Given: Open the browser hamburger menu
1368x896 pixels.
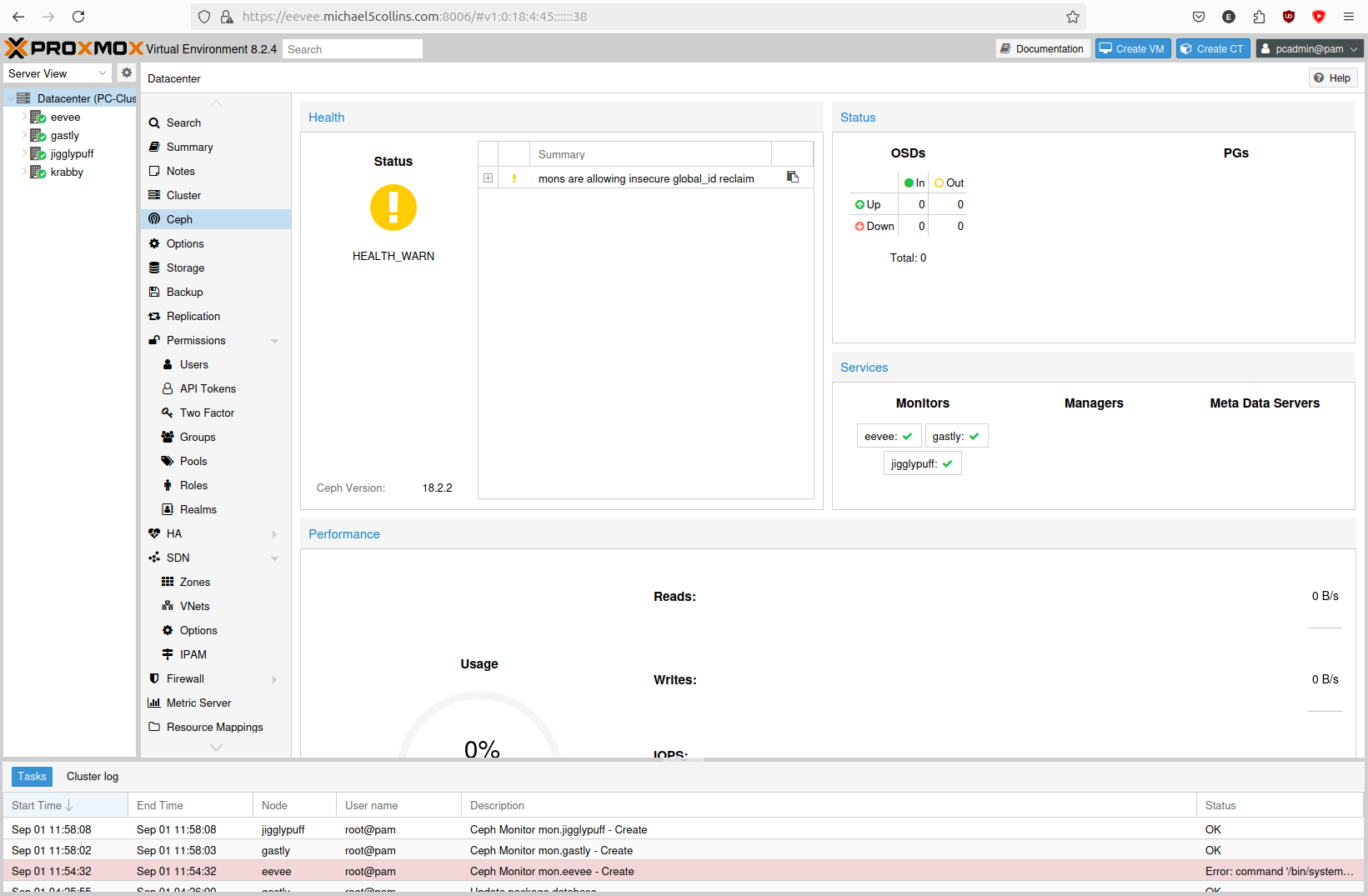Looking at the screenshot, I should coord(1349,17).
